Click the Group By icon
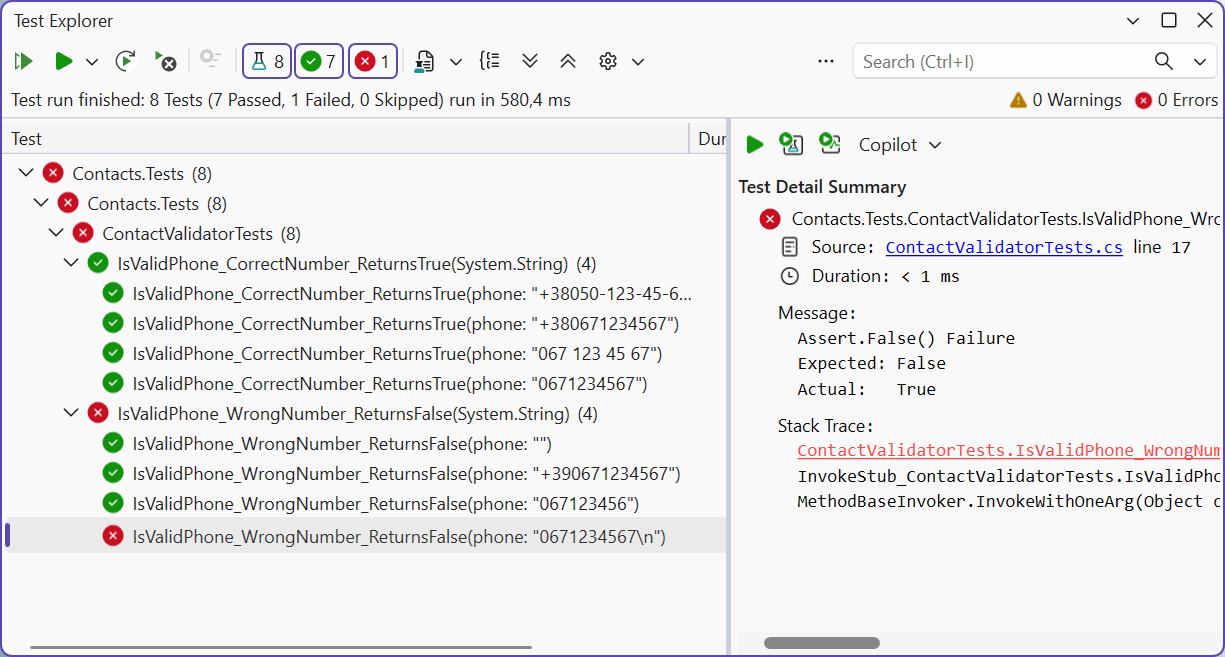The image size is (1225, 657). pos(490,61)
